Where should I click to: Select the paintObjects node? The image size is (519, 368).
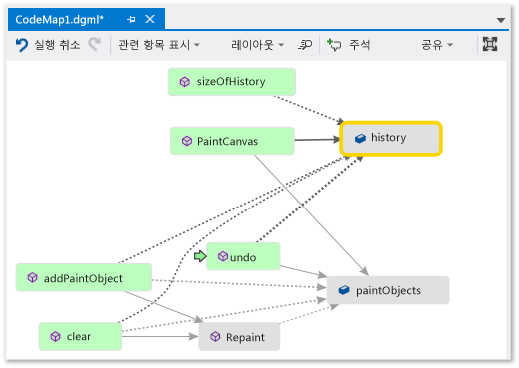[388, 290]
